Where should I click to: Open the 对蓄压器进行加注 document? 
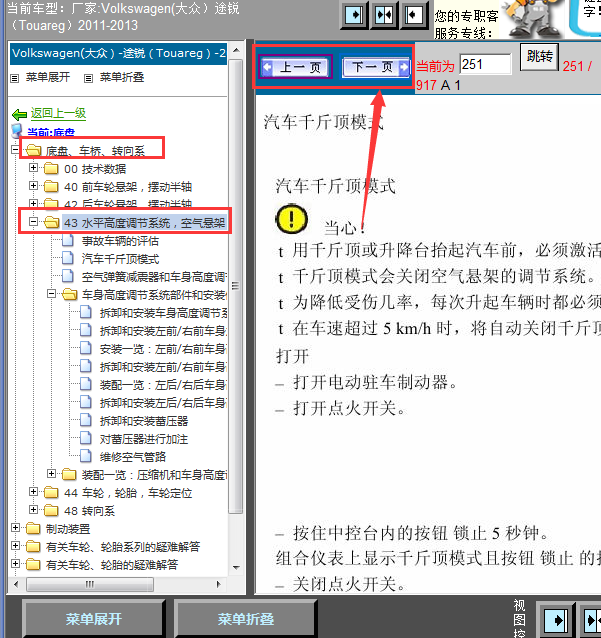tap(144, 439)
